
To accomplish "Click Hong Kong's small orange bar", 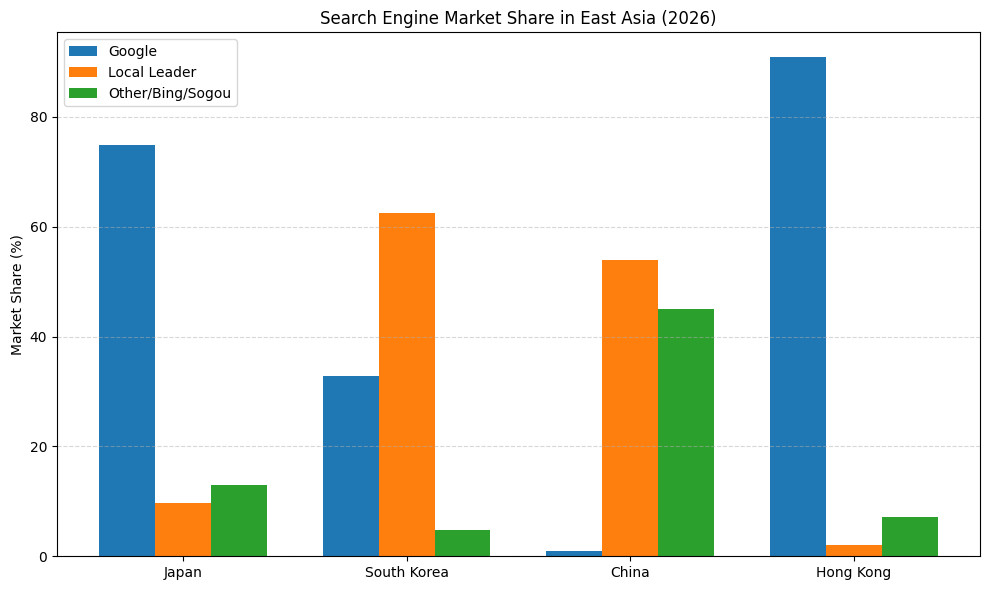I will click(x=853, y=552).
